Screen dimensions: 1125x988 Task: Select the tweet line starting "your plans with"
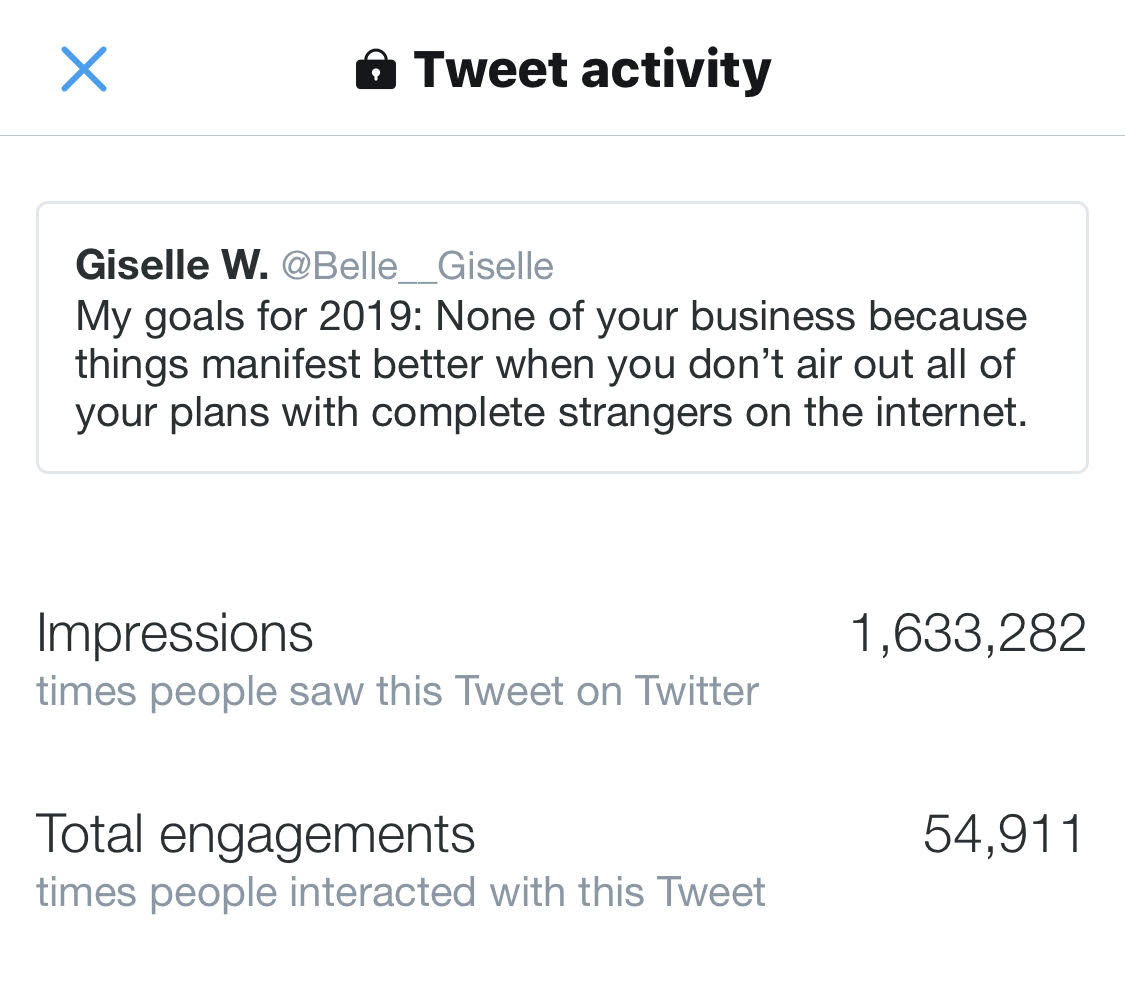(x=551, y=413)
